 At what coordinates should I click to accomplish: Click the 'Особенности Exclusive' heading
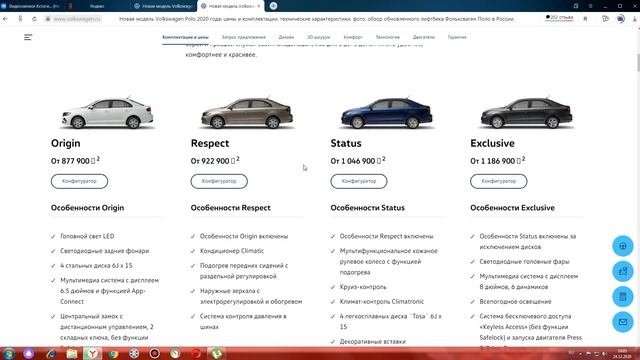pos(512,208)
